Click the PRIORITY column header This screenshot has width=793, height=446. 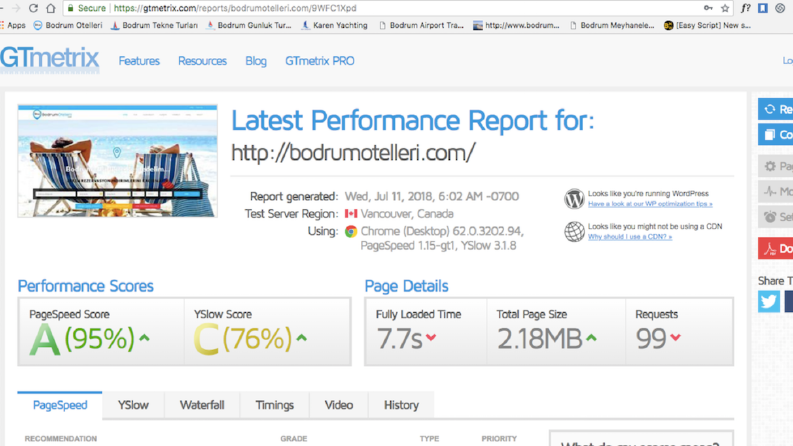(x=499, y=439)
